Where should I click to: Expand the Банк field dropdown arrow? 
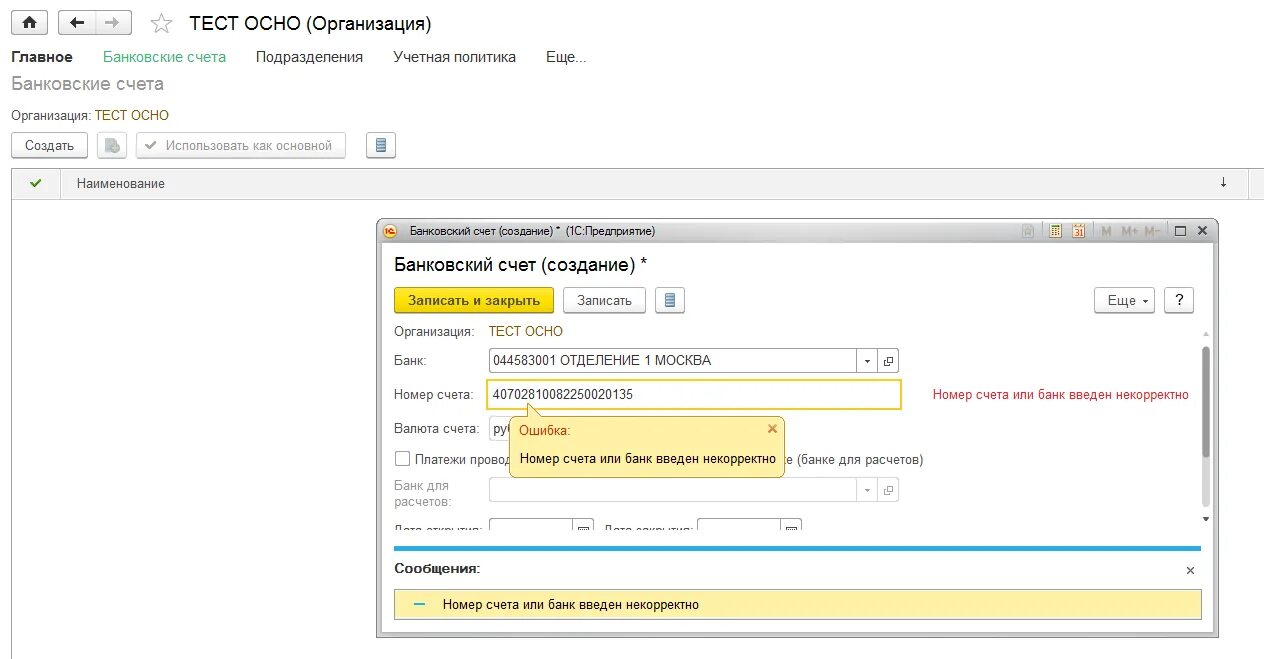pos(867,360)
